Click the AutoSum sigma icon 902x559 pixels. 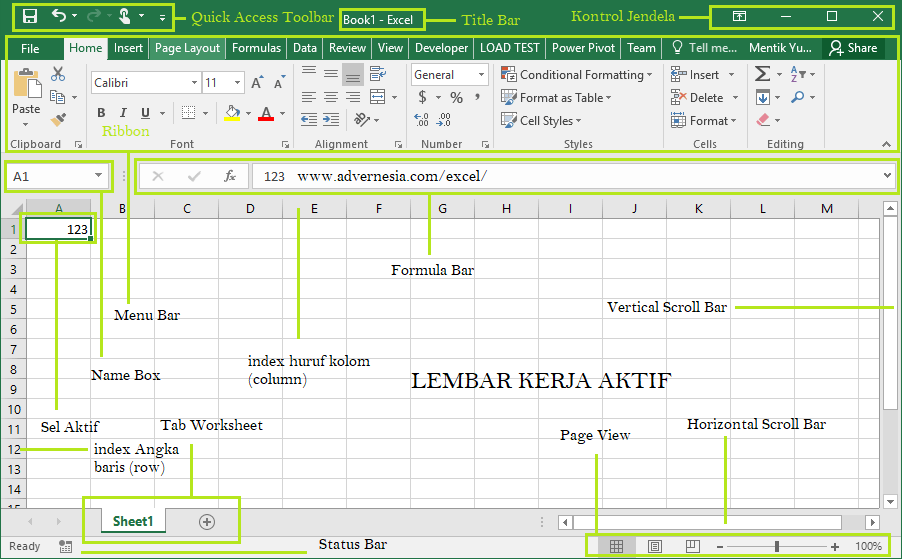762,74
